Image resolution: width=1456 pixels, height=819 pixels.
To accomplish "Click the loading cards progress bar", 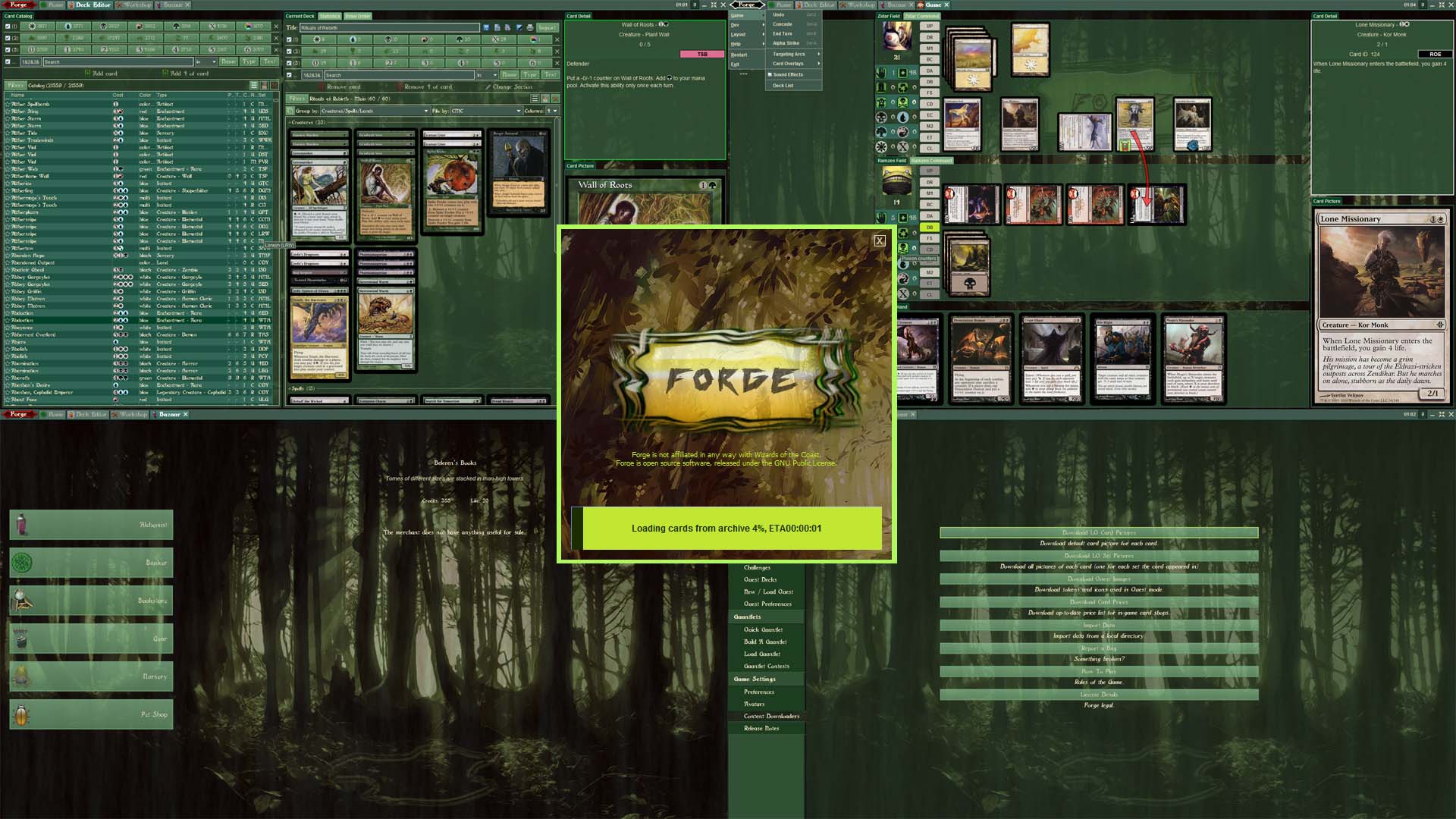I will (x=726, y=529).
